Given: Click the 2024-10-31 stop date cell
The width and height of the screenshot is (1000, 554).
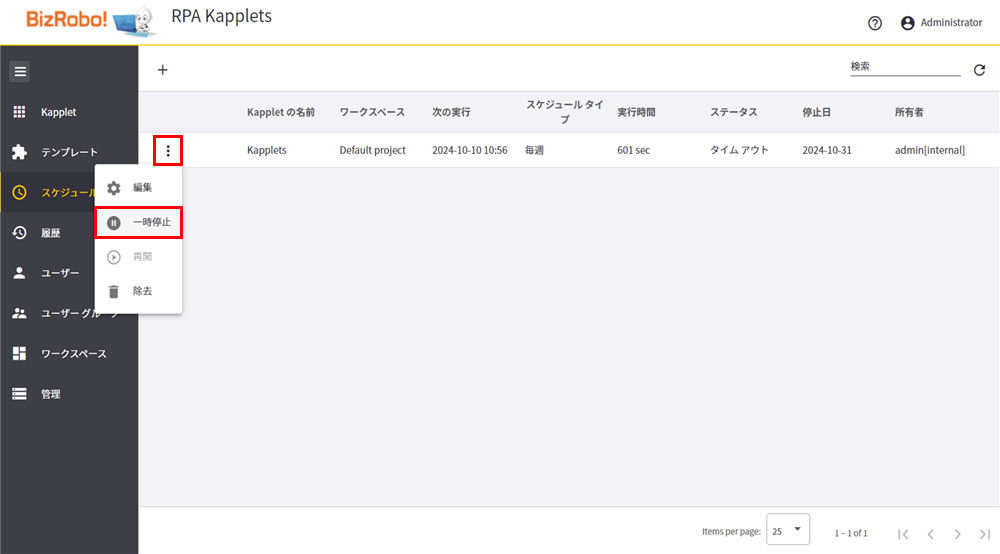Looking at the screenshot, I should (x=827, y=150).
